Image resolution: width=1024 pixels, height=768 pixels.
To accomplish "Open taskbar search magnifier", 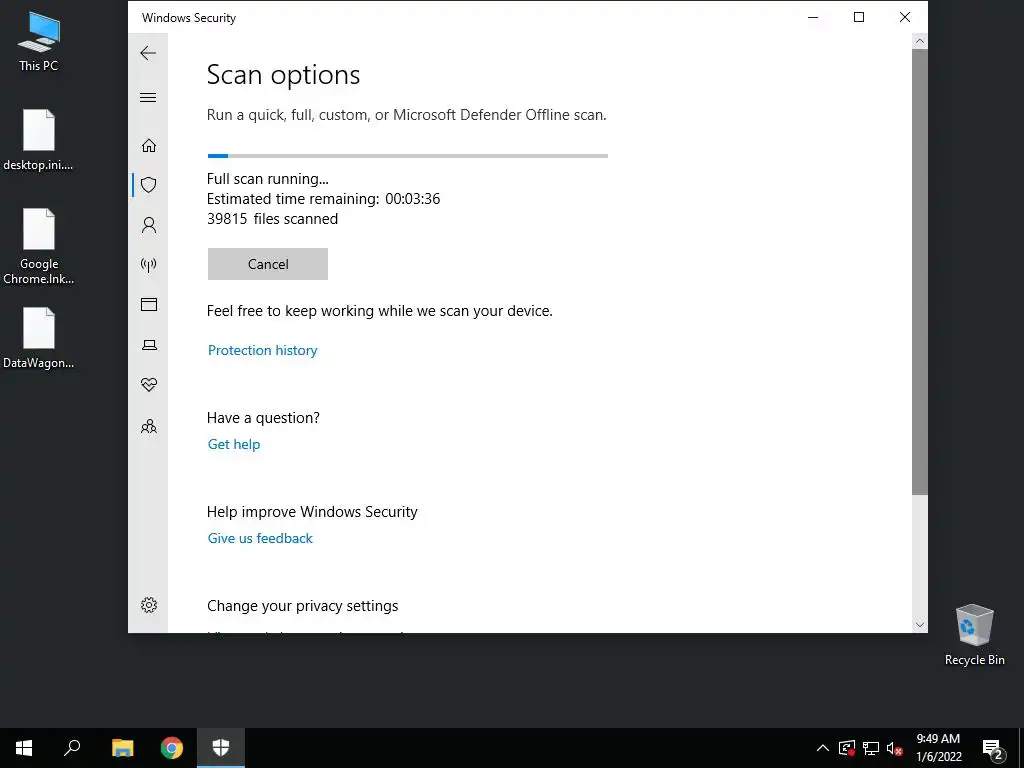I will [x=72, y=748].
